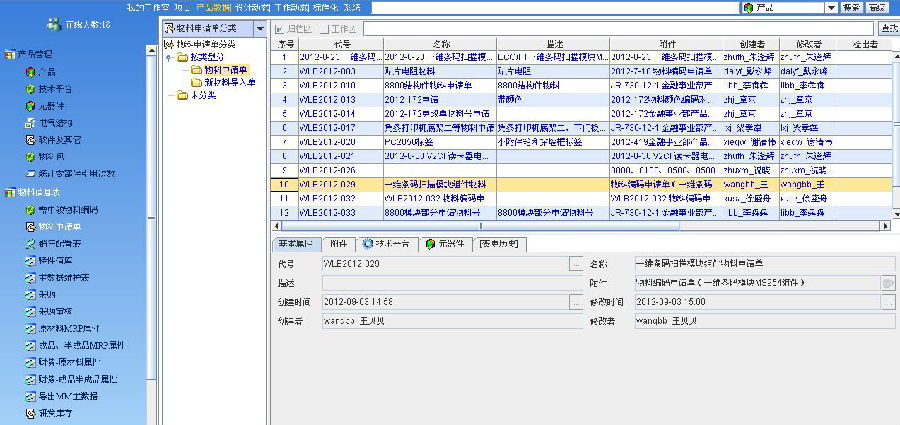Image resolution: width=900 pixels, height=425 pixels.
Task: Open the 软件及其它 sidebar item
Action: [54, 140]
